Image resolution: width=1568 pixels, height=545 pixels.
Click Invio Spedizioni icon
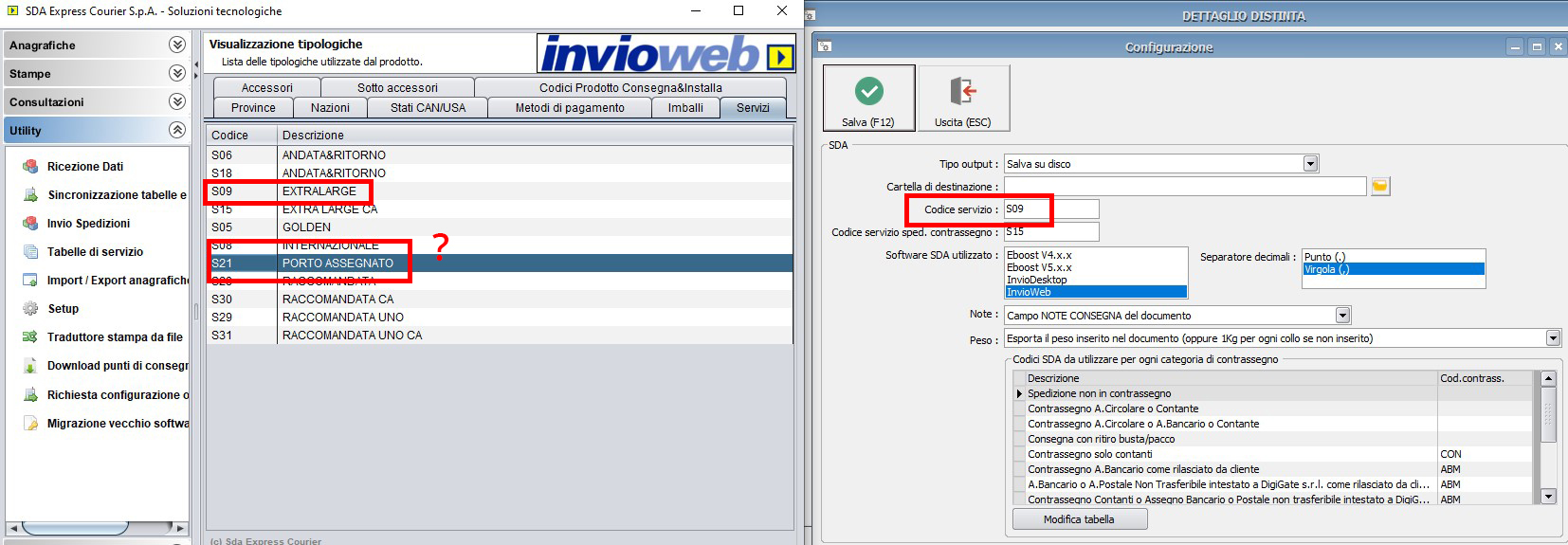[x=30, y=224]
